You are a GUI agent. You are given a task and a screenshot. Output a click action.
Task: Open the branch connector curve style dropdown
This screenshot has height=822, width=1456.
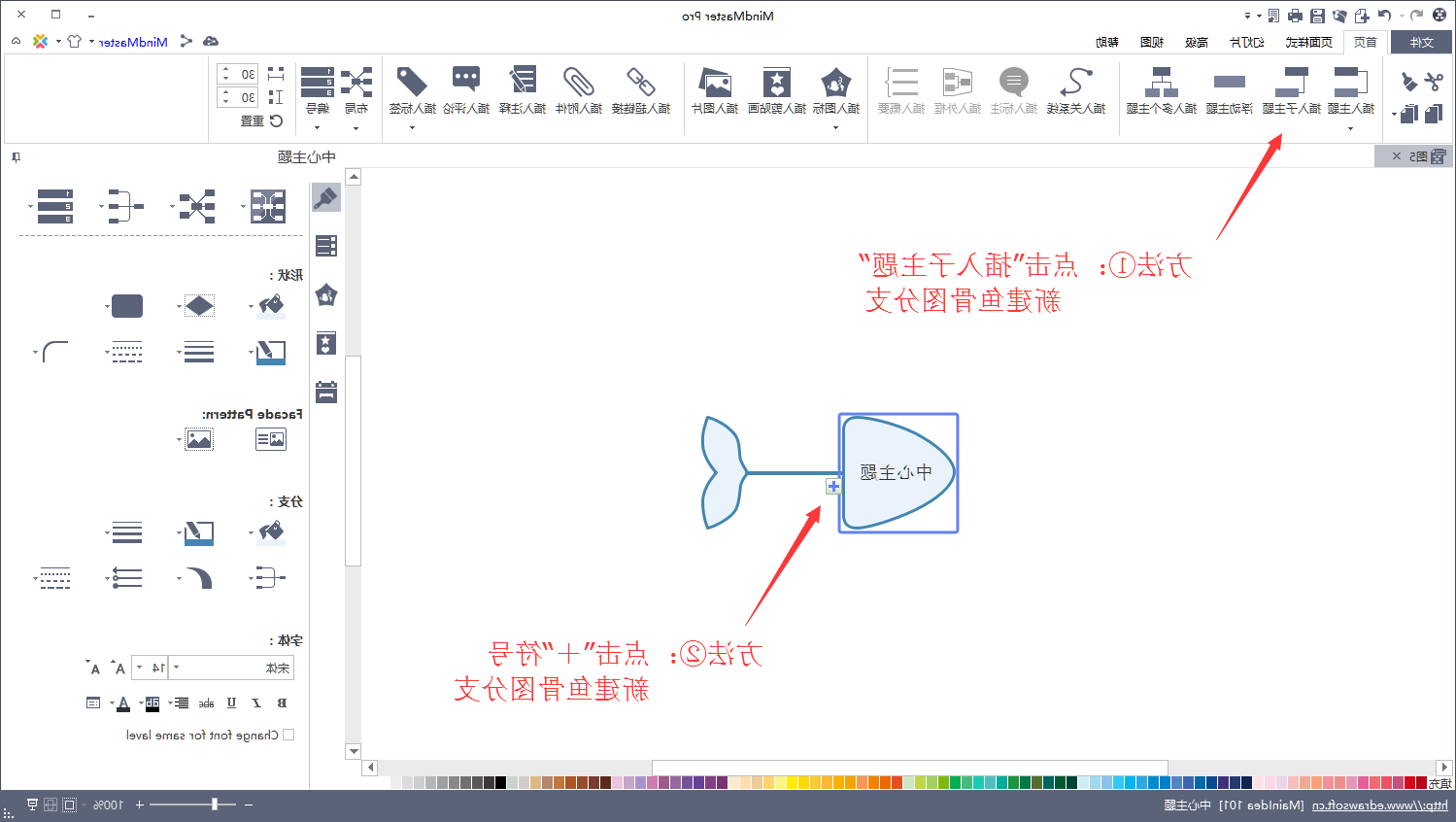tap(180, 579)
